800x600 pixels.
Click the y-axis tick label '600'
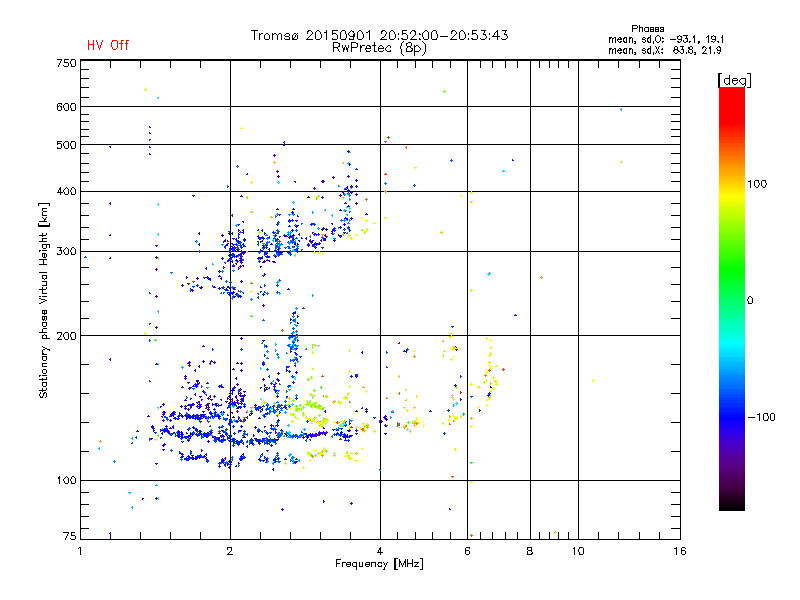coord(67,107)
